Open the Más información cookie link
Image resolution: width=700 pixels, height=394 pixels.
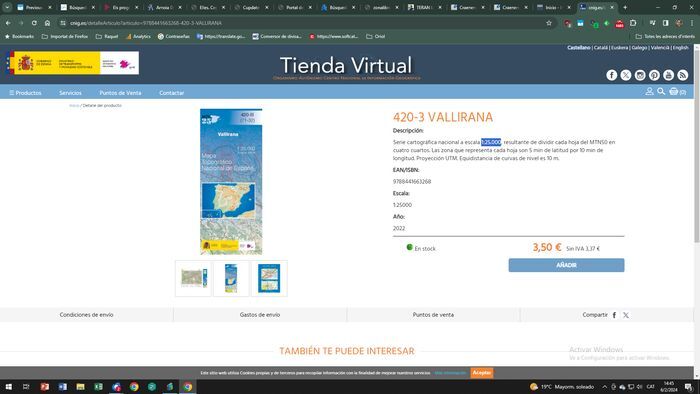[x=450, y=373]
